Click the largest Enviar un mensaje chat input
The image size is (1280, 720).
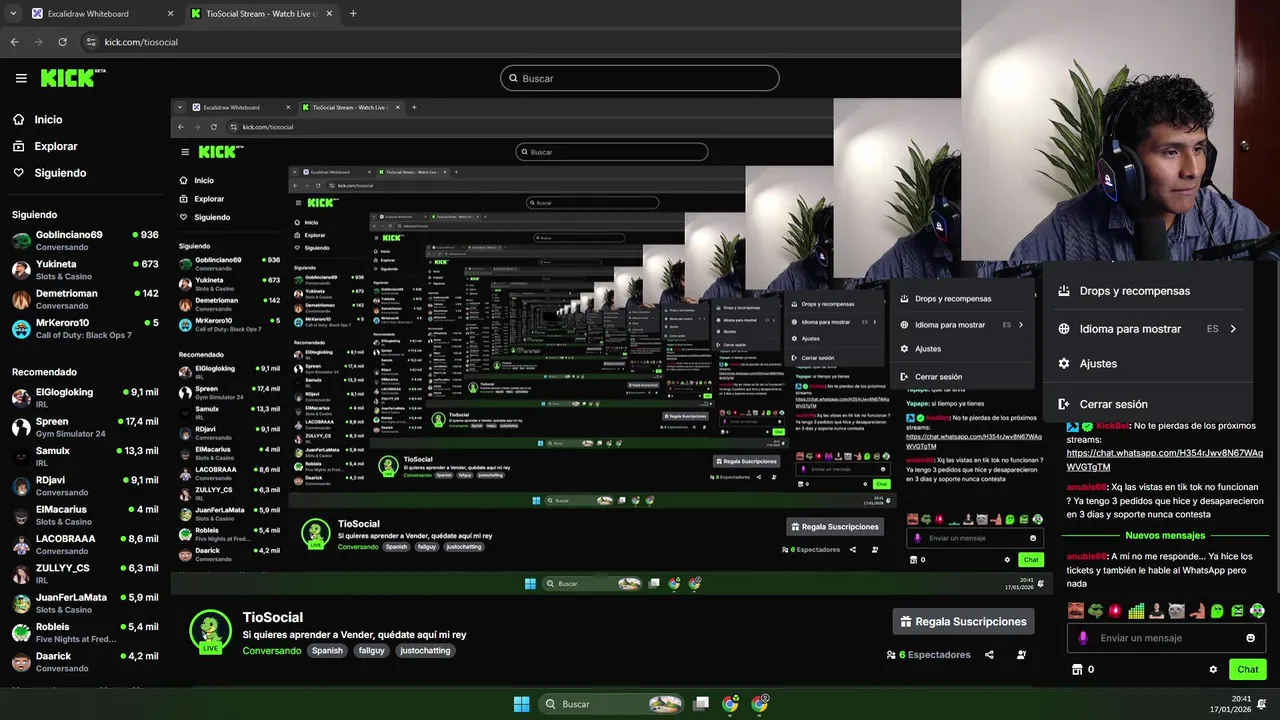[1166, 638]
